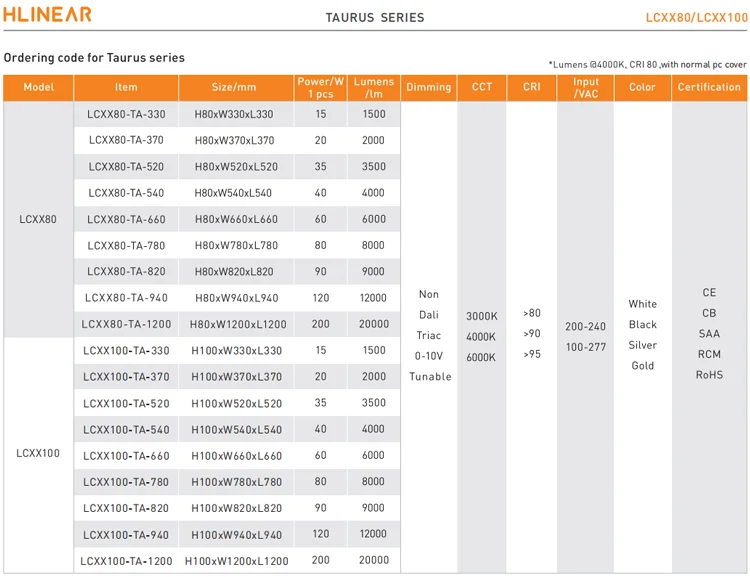Select the 'White' color option
Screen dimensions: 750x577
(642, 304)
